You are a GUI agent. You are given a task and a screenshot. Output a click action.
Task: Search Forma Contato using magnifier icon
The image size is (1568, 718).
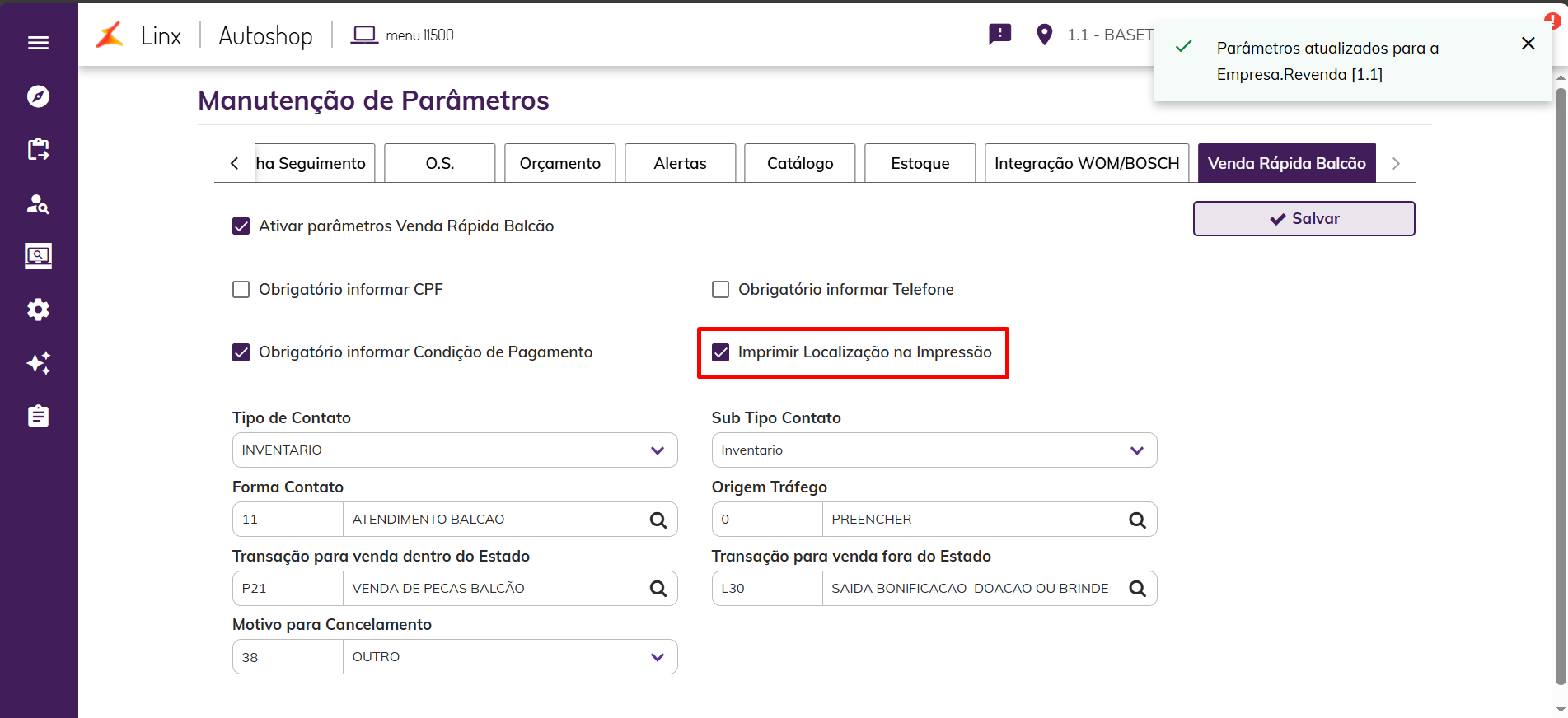click(658, 520)
